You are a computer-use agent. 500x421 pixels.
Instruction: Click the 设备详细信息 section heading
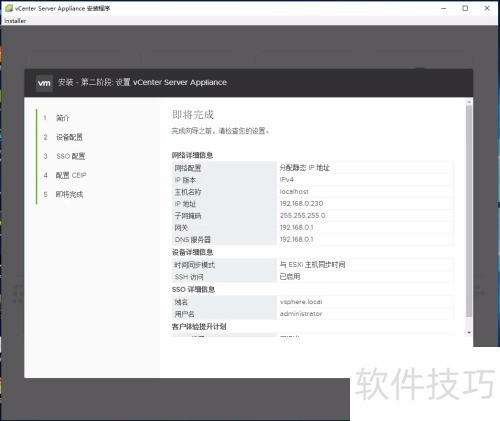tap(192, 252)
